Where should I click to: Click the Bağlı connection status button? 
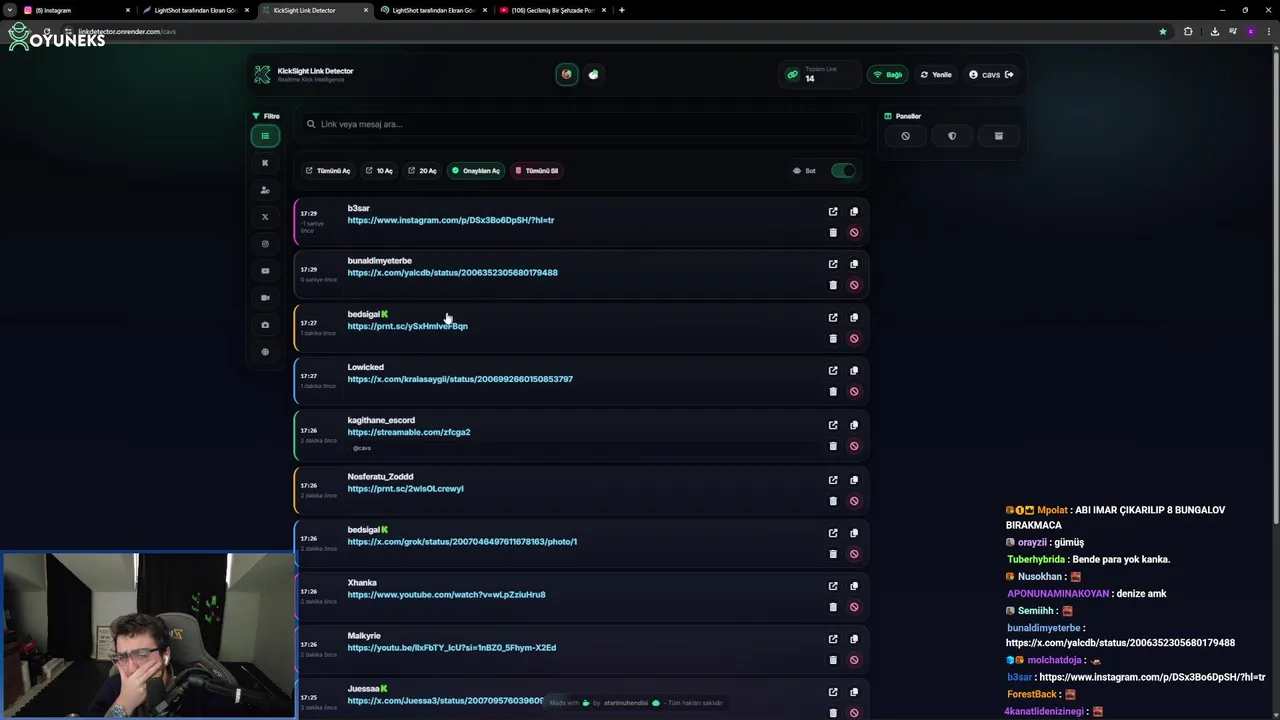click(887, 74)
